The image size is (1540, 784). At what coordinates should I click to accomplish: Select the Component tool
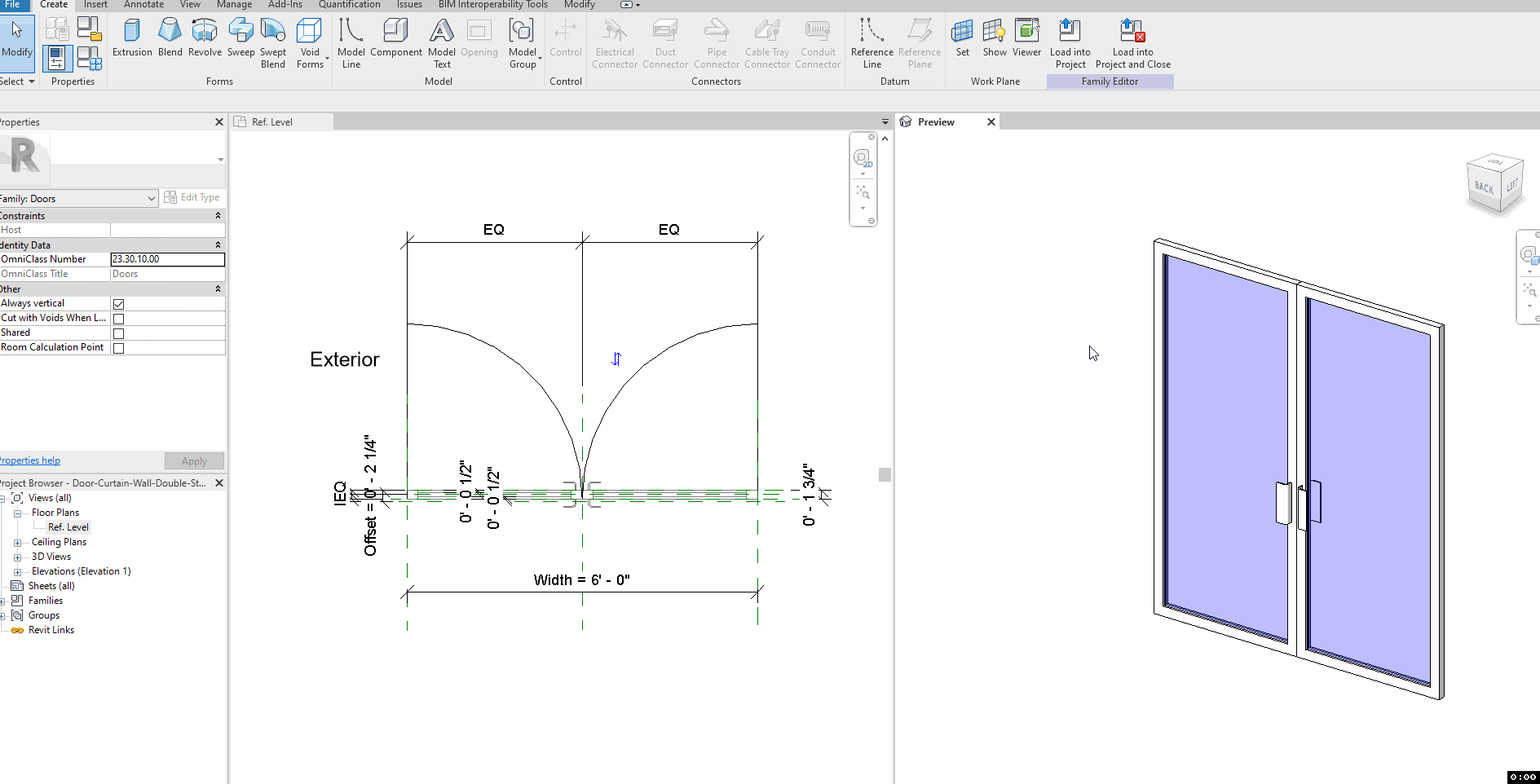pos(396,38)
